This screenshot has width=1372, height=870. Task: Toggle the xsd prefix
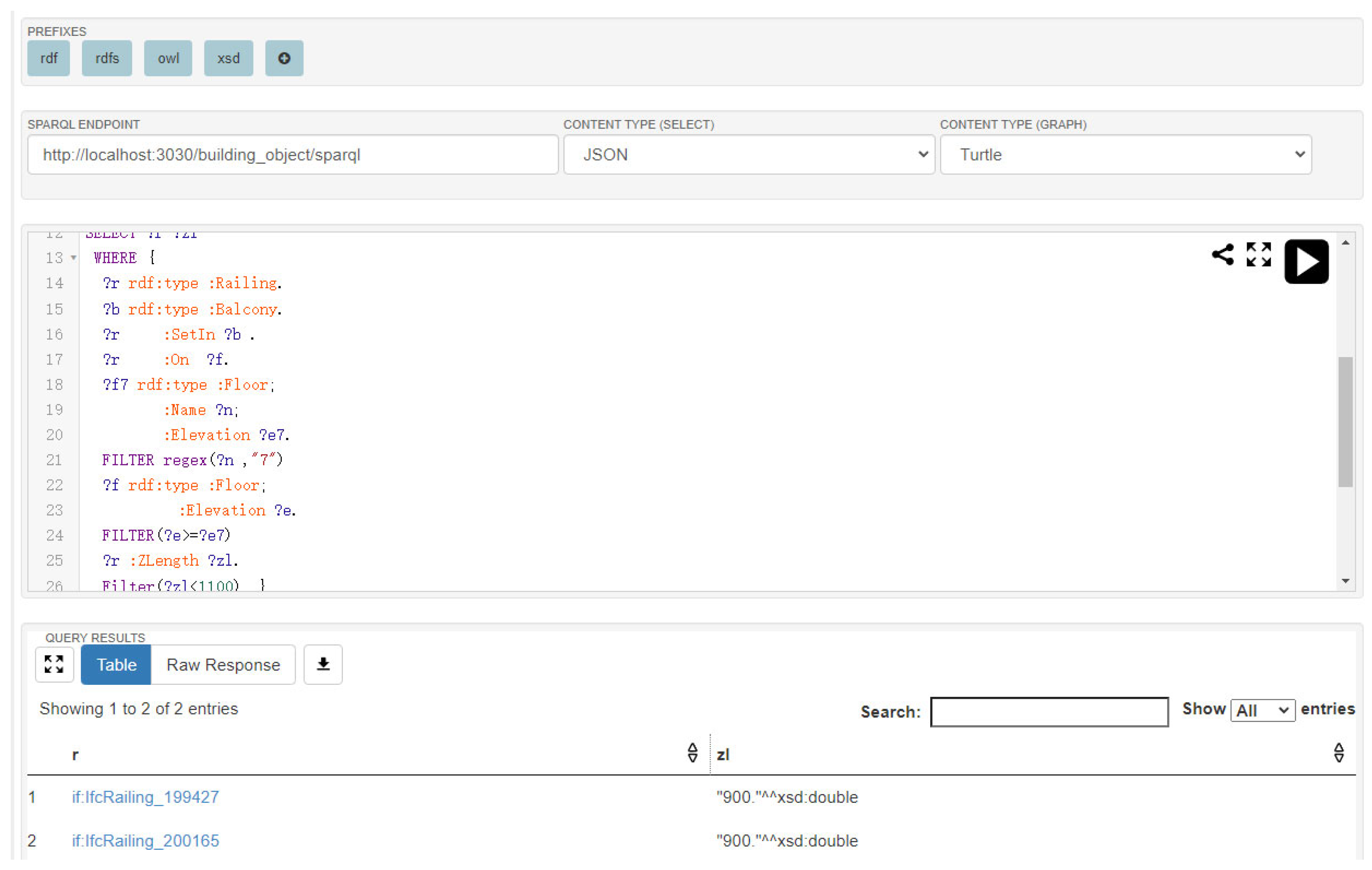tap(228, 58)
